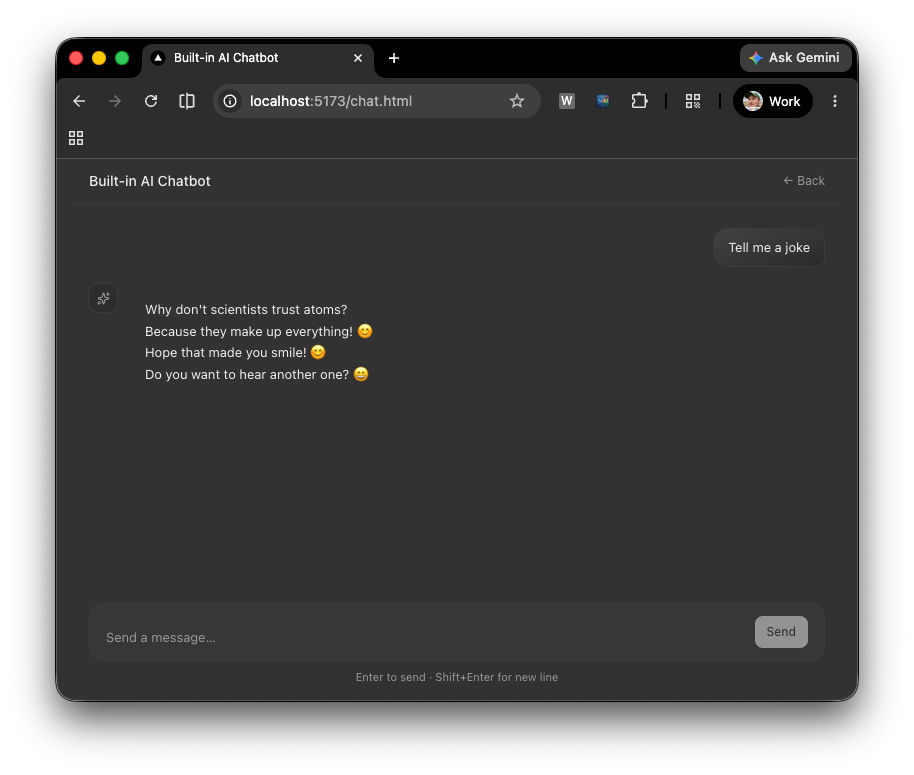Image resolution: width=914 pixels, height=775 pixels.
Task: Close the Built-in AI Chatbot tab
Action: pyautogui.click(x=358, y=58)
